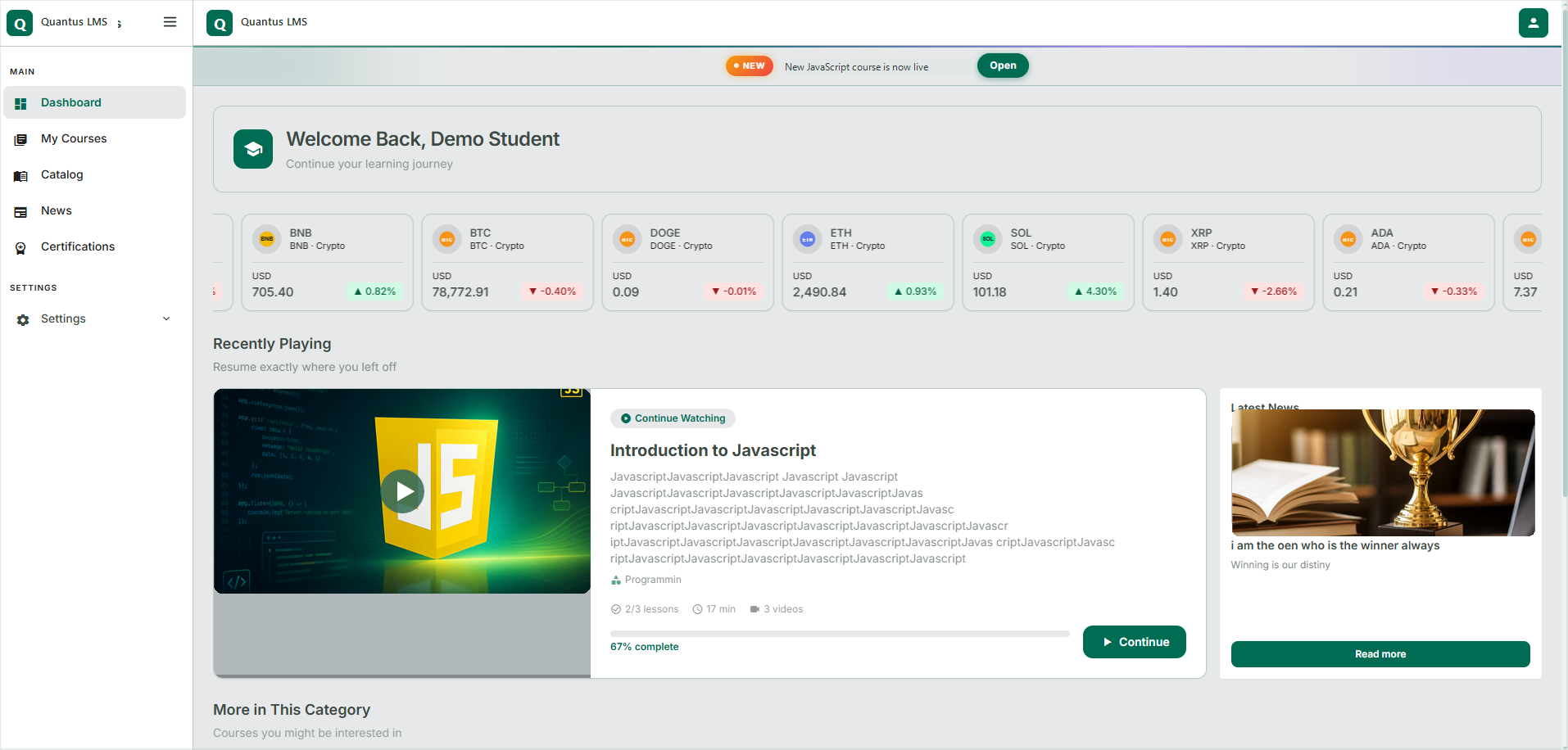Click the Continue Watching badge
This screenshot has width=1568, height=750.
tap(673, 418)
